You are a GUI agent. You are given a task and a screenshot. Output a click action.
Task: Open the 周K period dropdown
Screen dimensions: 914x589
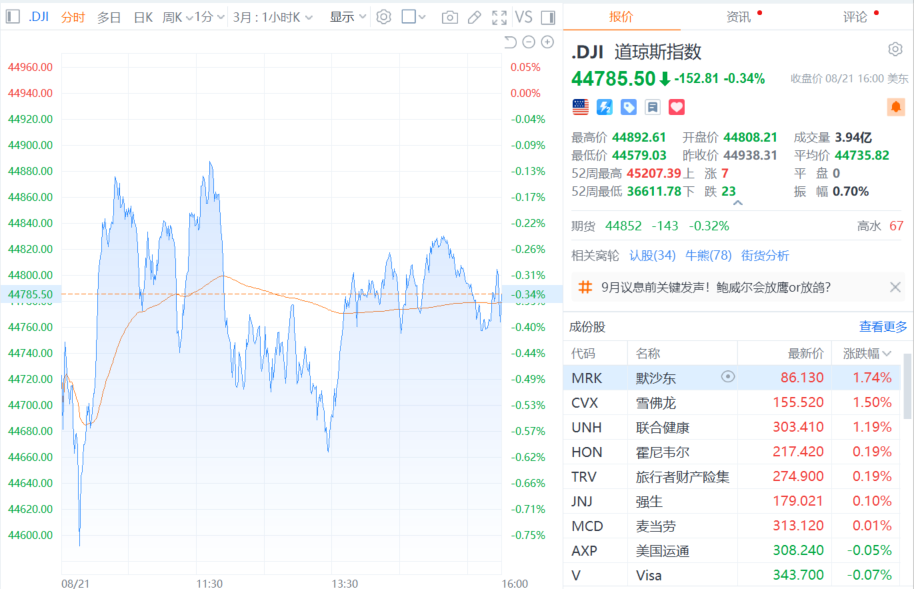tap(177, 17)
